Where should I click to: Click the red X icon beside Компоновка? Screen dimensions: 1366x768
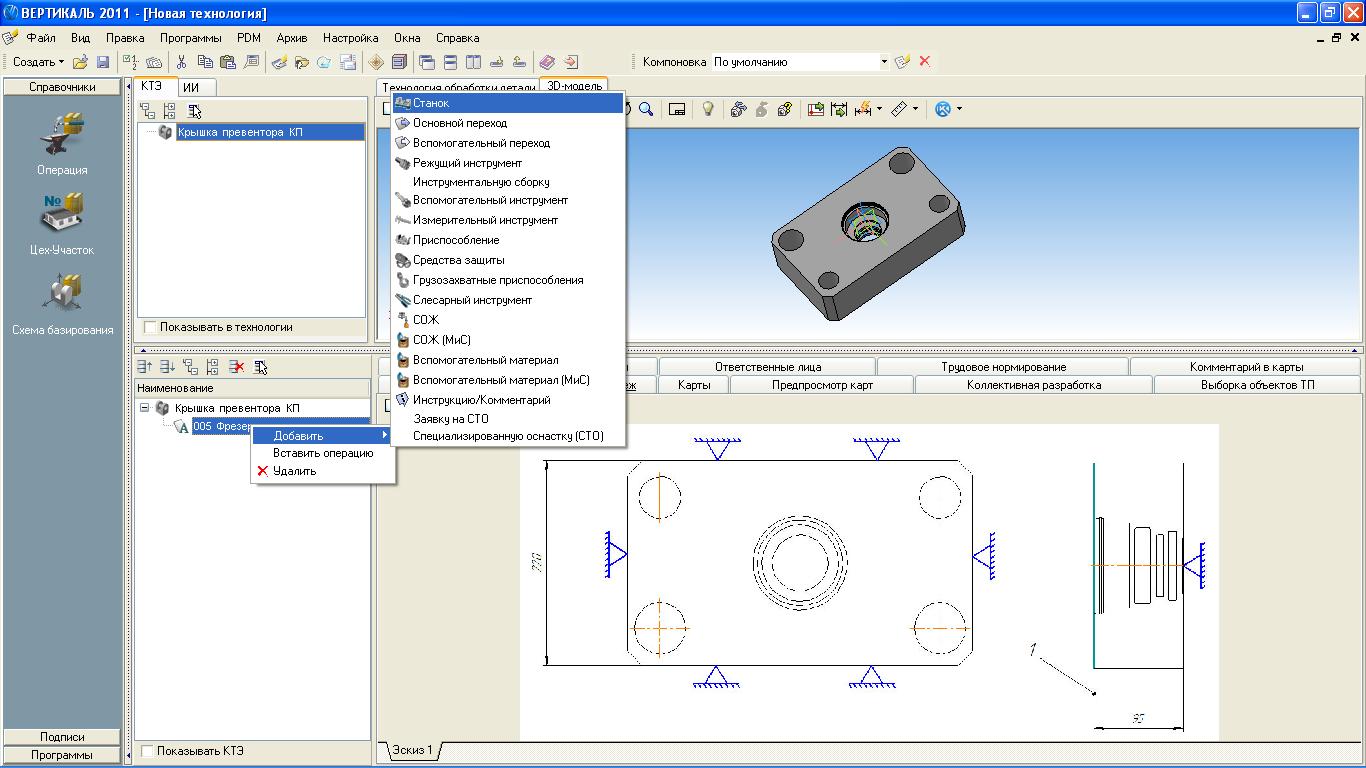coord(925,61)
